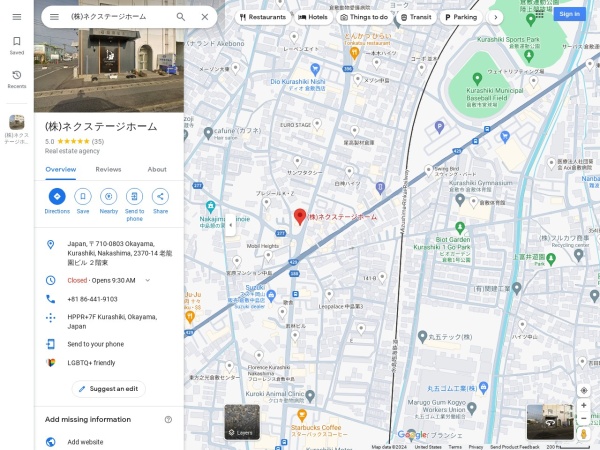Show more category chips with right arrow
600x450 pixels.
pyautogui.click(x=496, y=17)
